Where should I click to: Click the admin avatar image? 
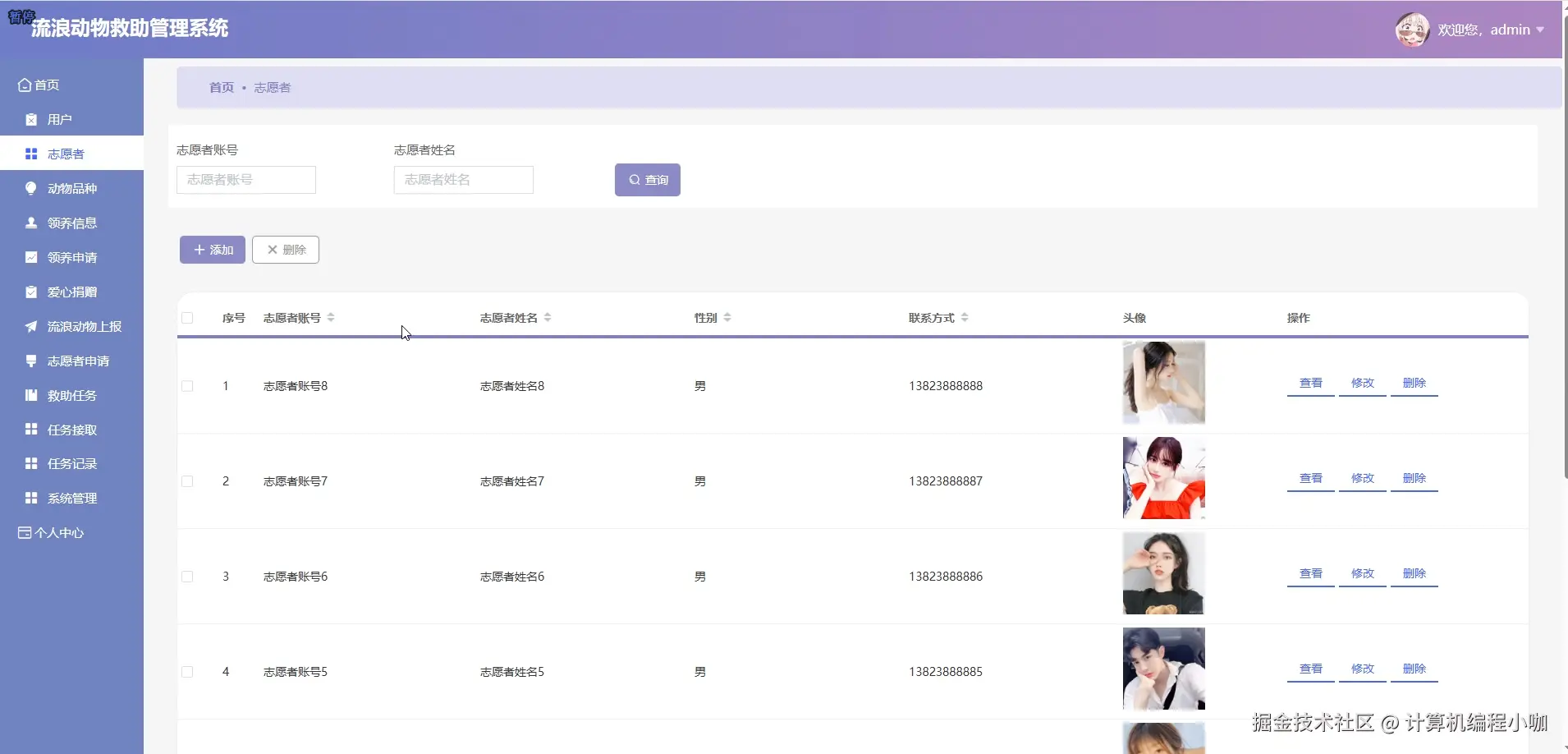point(1412,30)
